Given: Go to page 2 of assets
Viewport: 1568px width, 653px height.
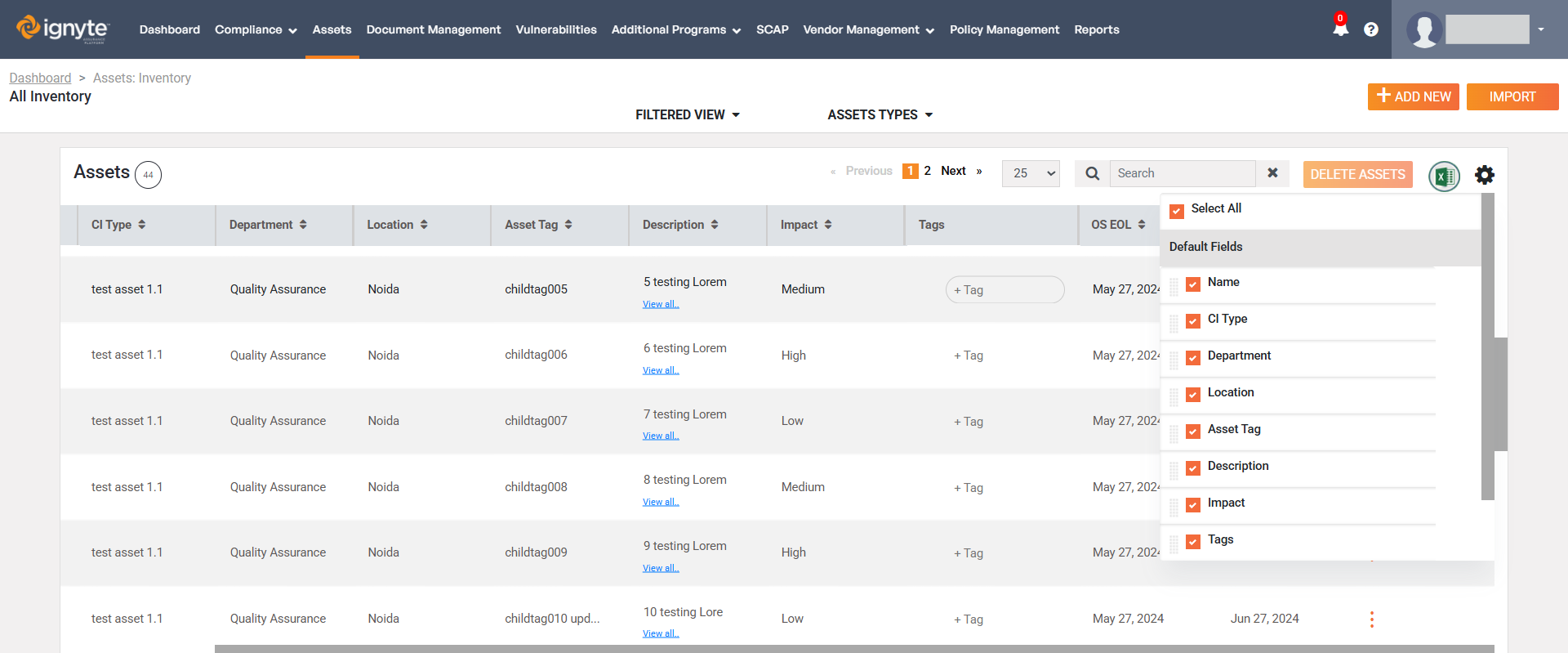Looking at the screenshot, I should [x=927, y=171].
